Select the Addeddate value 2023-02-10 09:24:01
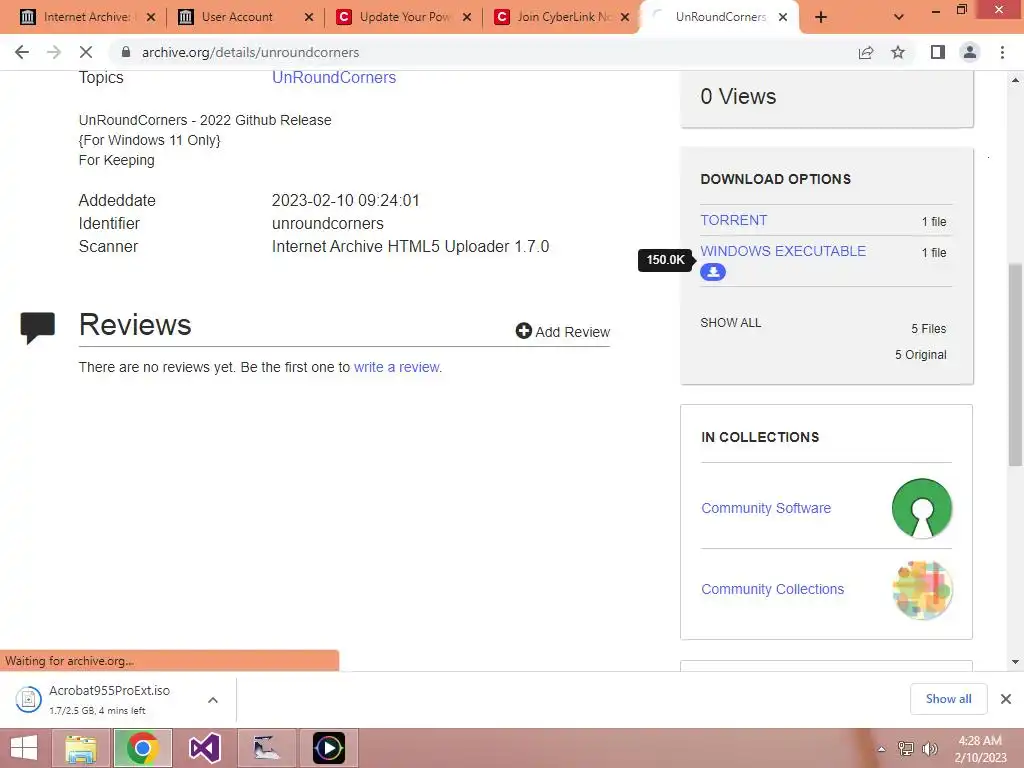Viewport: 1024px width, 768px height. pyautogui.click(x=345, y=200)
